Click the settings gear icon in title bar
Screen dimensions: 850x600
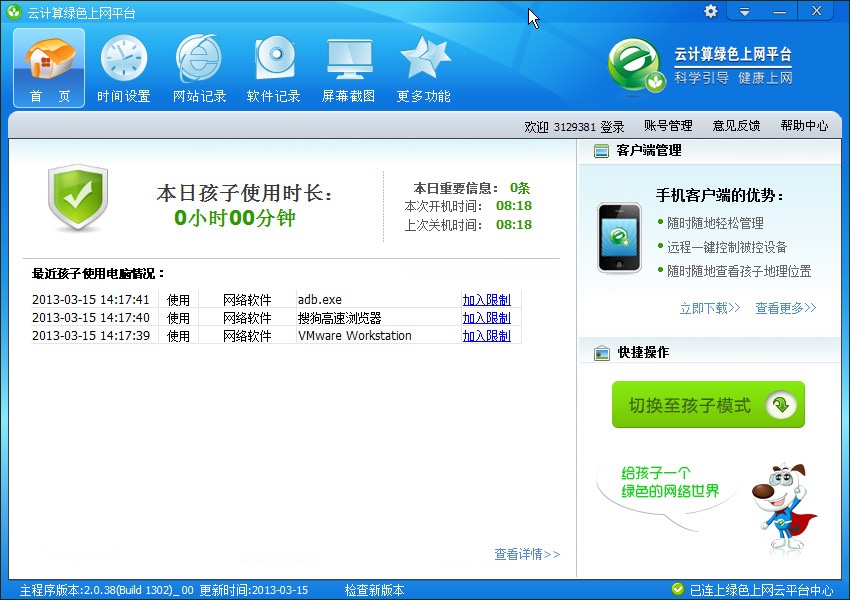point(710,11)
